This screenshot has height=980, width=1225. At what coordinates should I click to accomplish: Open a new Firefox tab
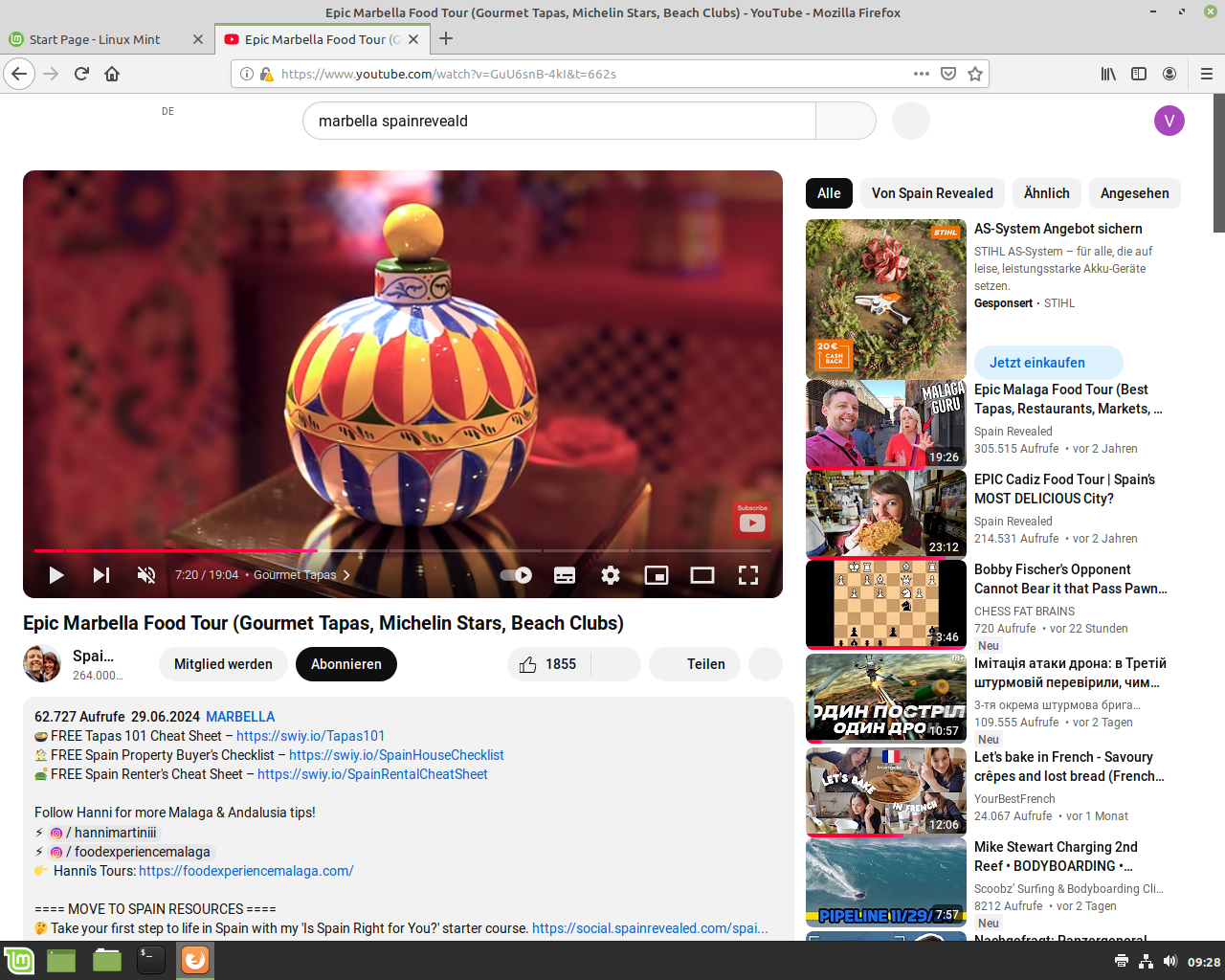click(x=446, y=39)
